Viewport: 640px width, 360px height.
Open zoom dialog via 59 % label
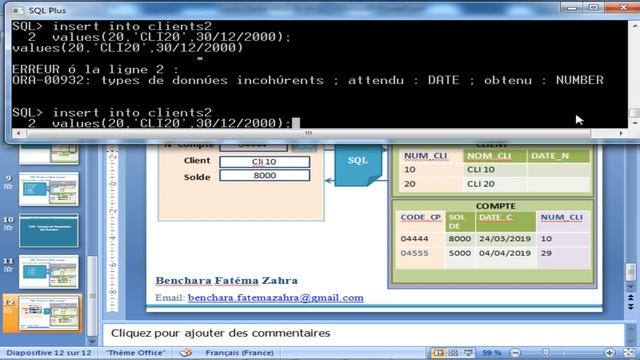point(492,353)
